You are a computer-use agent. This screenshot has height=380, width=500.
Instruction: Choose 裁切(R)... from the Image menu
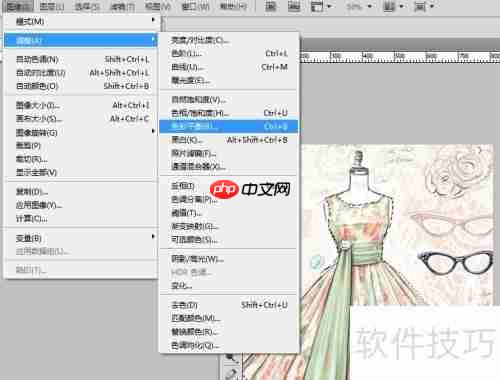pyautogui.click(x=80, y=159)
